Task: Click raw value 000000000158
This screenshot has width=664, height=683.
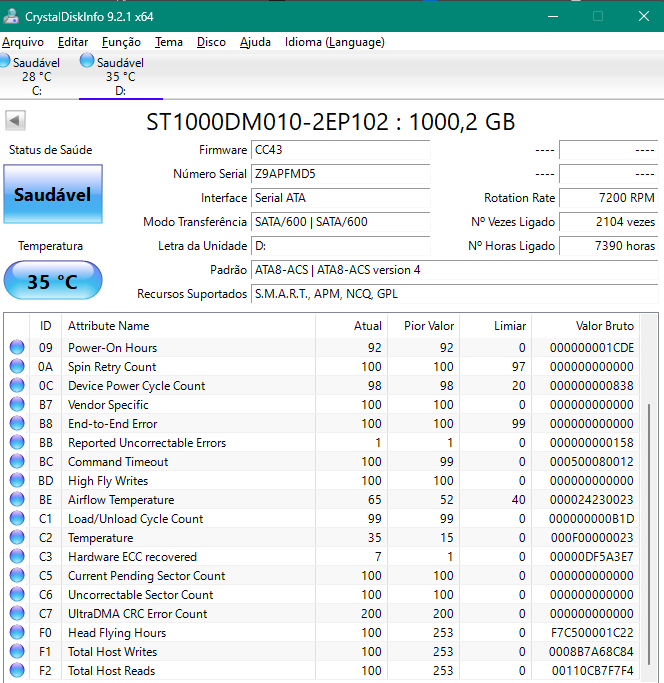Action: click(591, 443)
